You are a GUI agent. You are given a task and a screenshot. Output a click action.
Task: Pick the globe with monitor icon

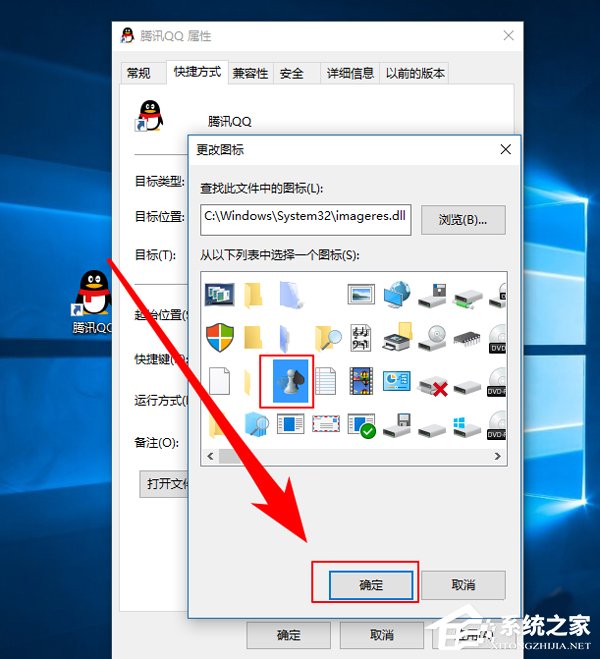click(x=397, y=293)
